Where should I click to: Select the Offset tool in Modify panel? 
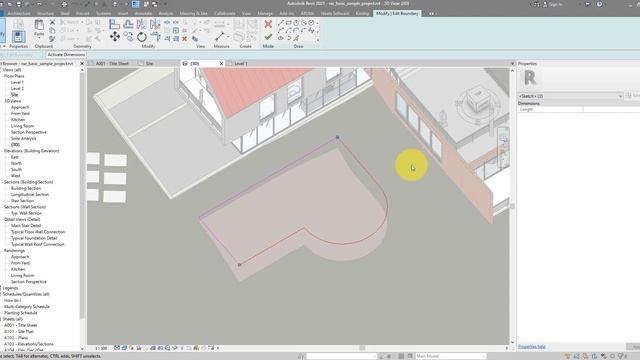(x=128, y=24)
